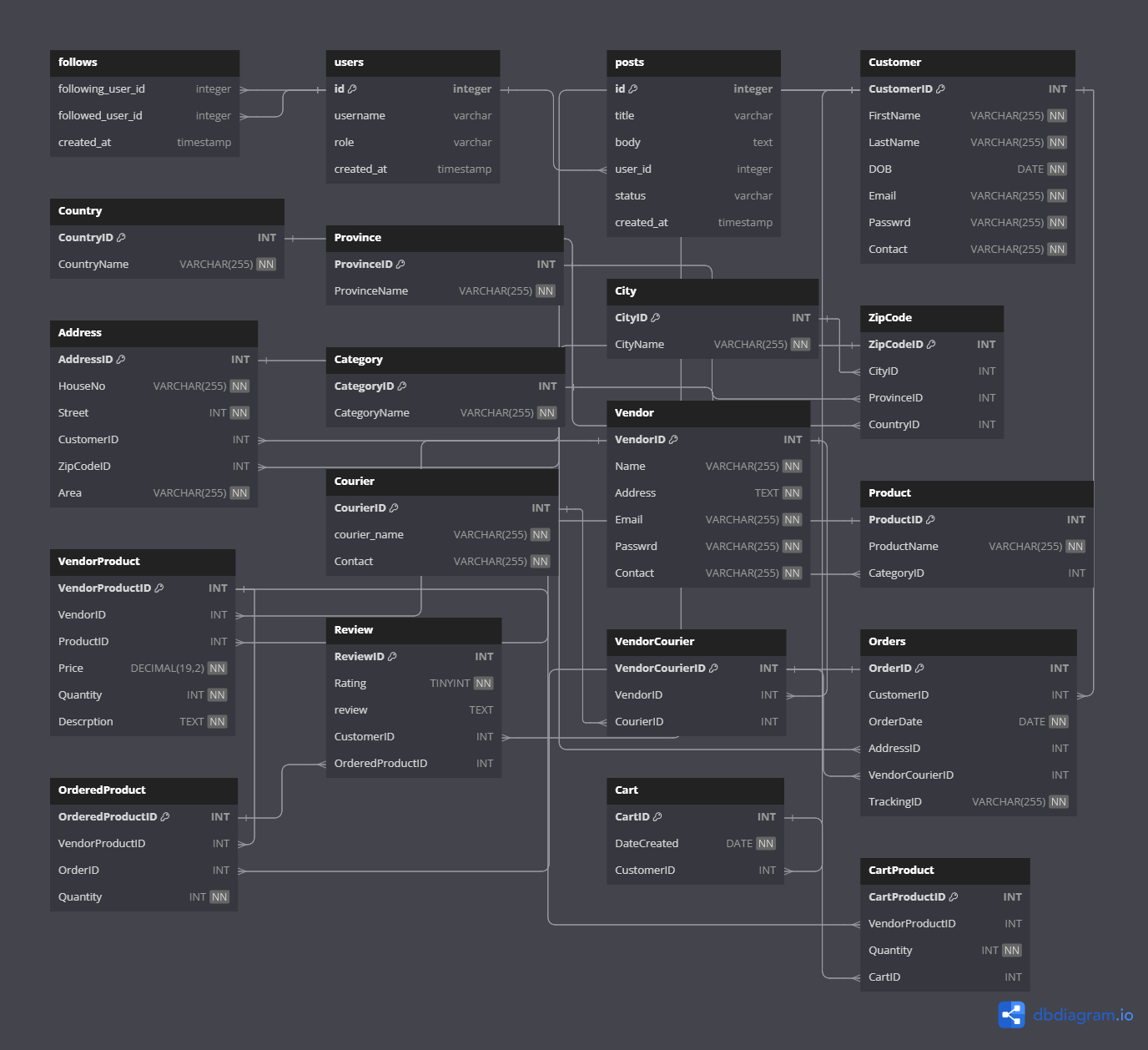Image resolution: width=1148 pixels, height=1050 pixels.
Task: Click the key icon beside CategoryID
Action: [x=402, y=386]
